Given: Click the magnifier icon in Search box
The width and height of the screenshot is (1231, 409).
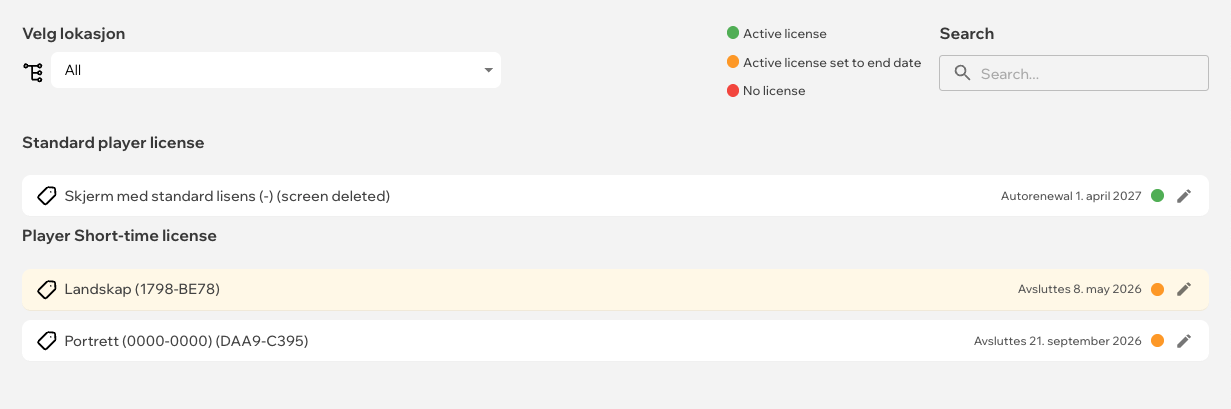Looking at the screenshot, I should click(963, 73).
